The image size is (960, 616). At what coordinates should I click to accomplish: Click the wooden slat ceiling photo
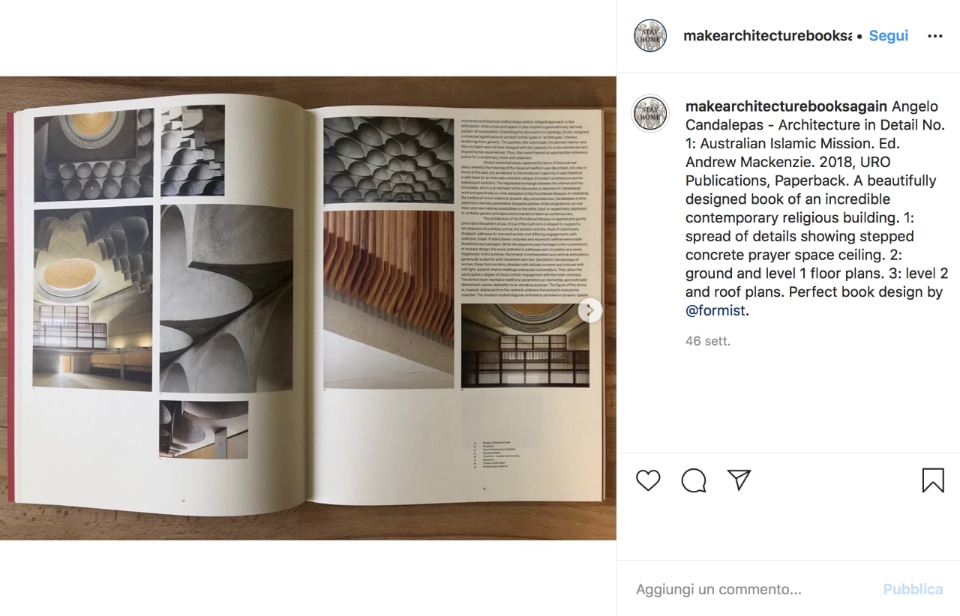coord(389,299)
